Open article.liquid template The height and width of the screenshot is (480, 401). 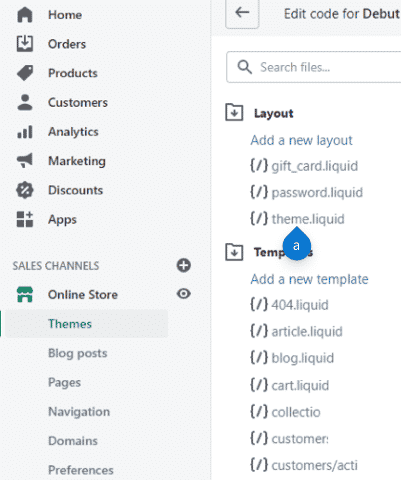[307, 331]
